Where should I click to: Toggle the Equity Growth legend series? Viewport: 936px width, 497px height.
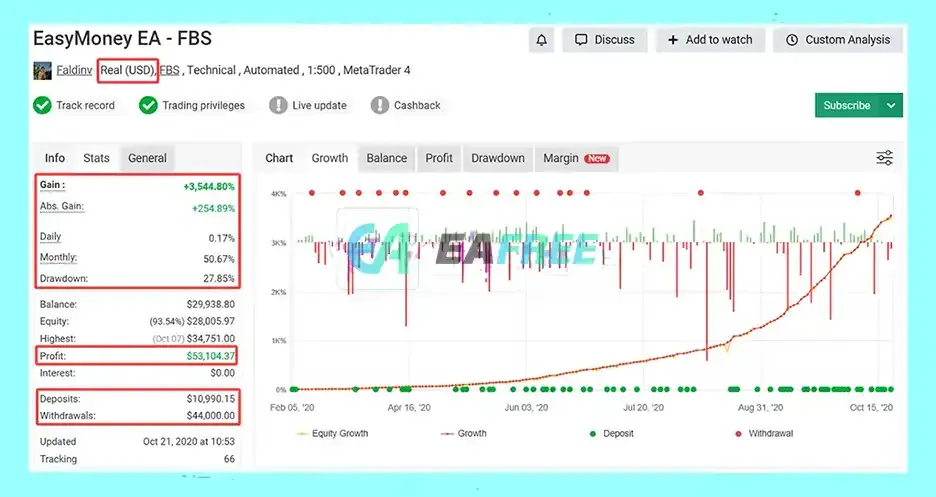[x=332, y=434]
